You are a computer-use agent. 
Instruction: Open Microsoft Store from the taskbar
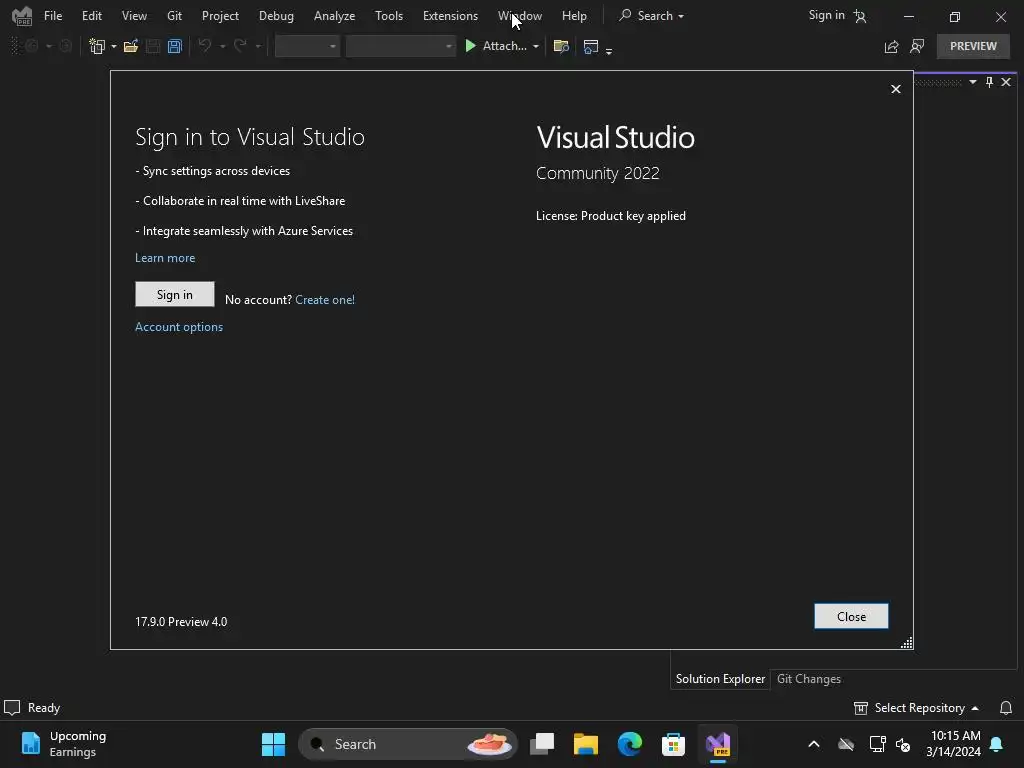point(673,744)
